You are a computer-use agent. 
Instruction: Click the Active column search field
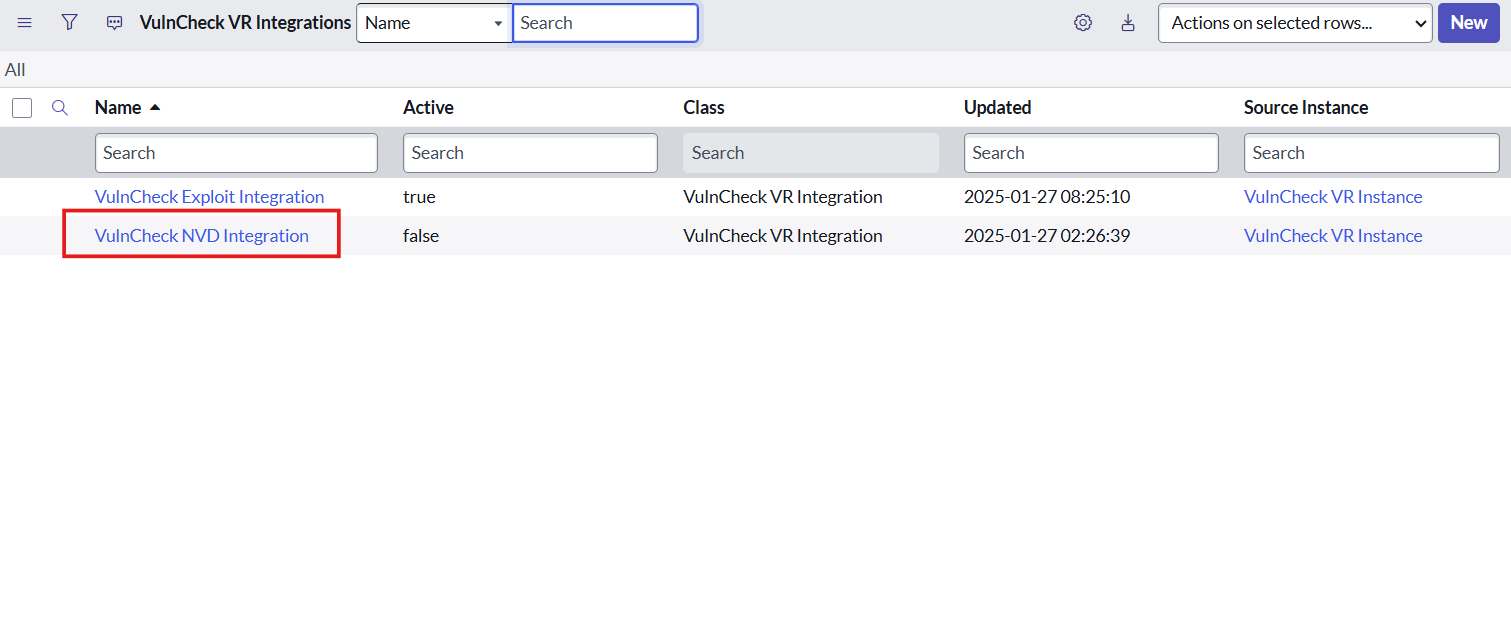tap(530, 153)
